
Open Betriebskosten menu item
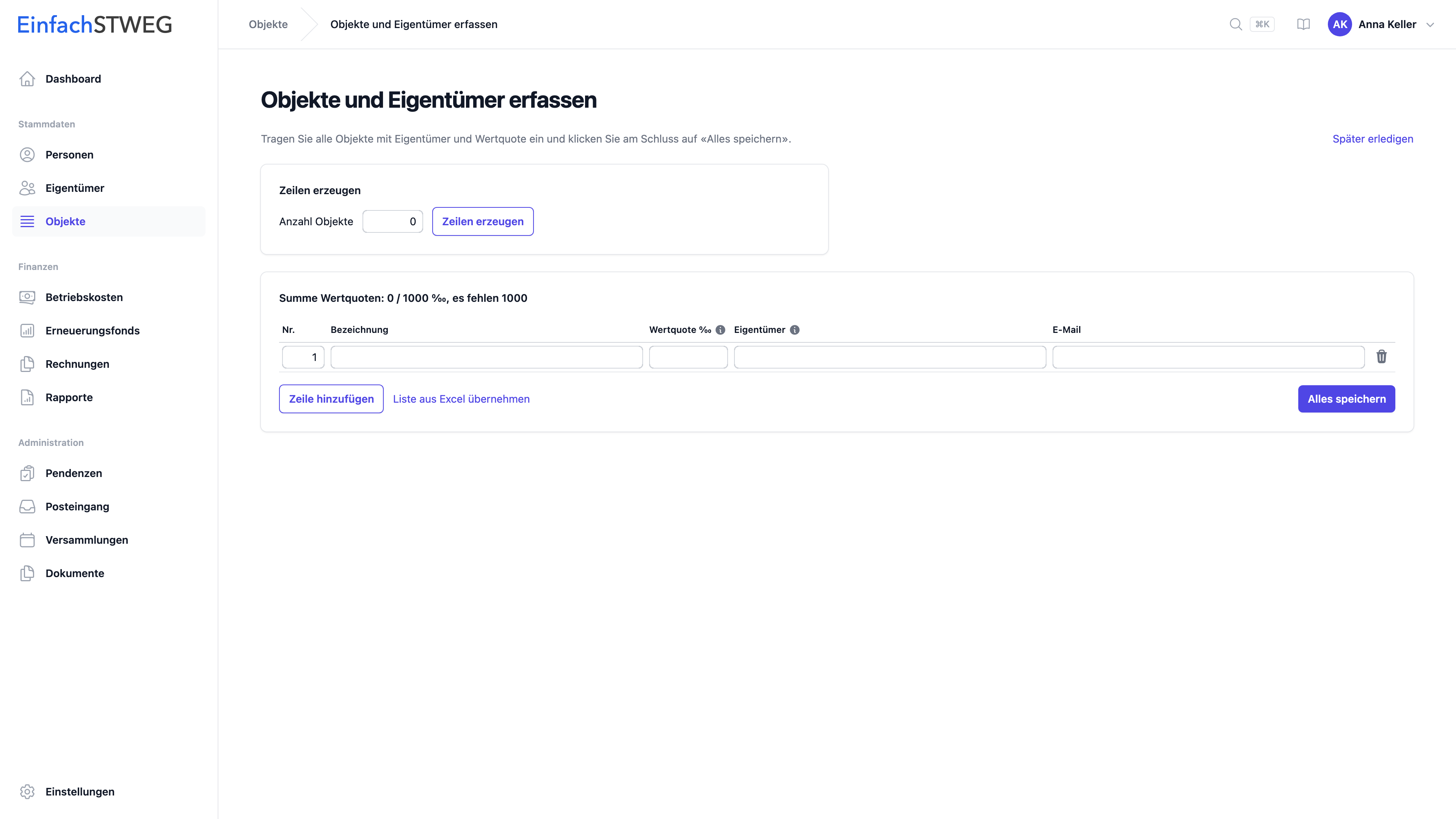(108, 297)
